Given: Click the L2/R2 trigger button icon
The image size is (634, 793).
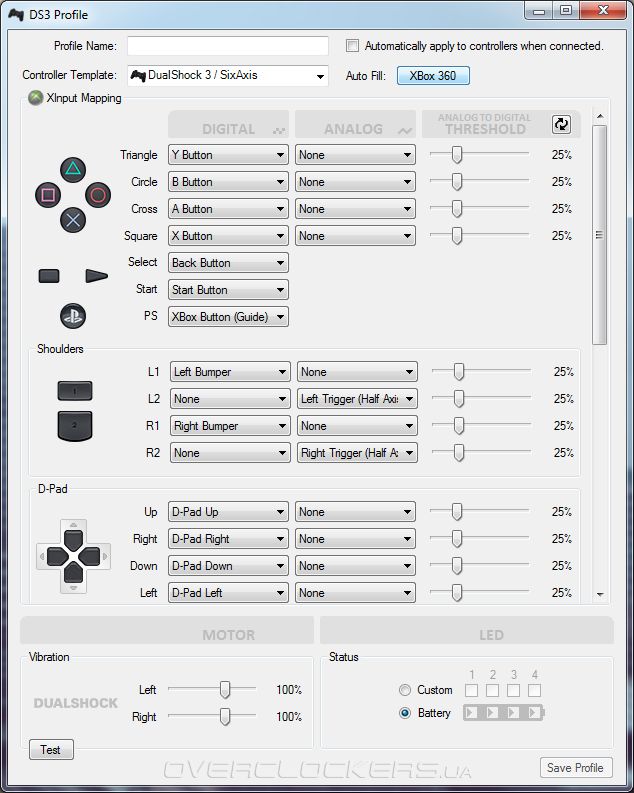Looking at the screenshot, I should [75, 426].
